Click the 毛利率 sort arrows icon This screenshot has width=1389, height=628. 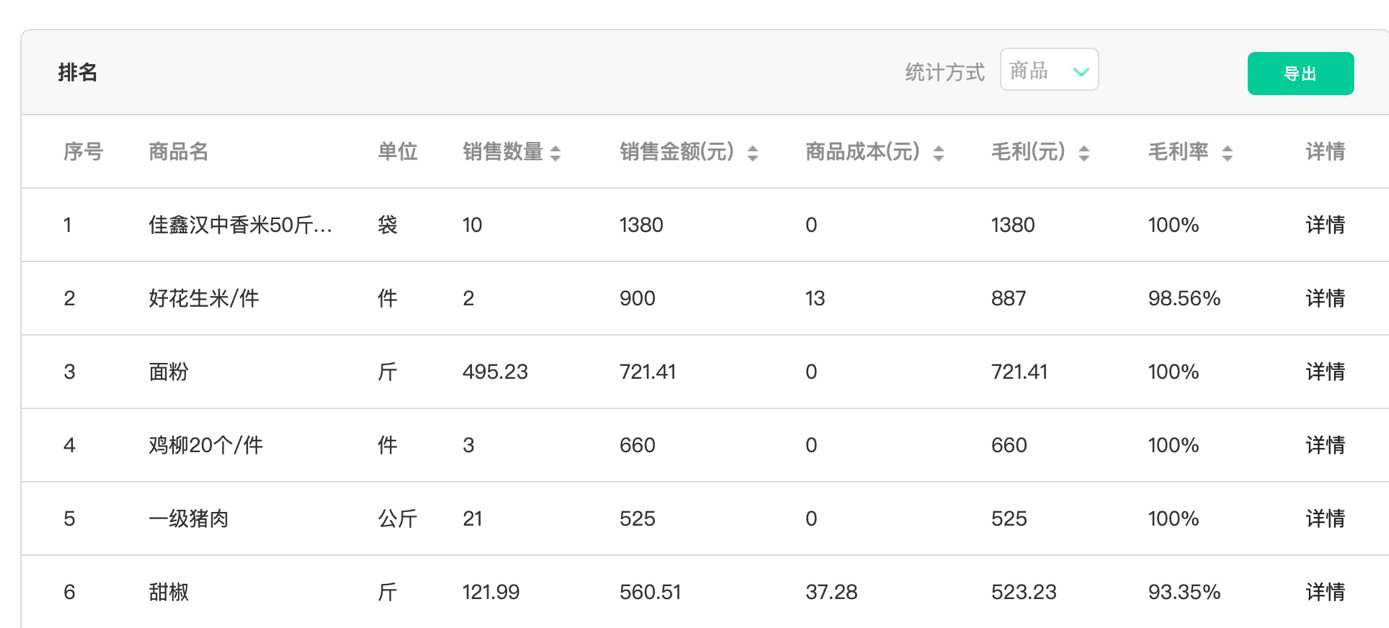1227,153
